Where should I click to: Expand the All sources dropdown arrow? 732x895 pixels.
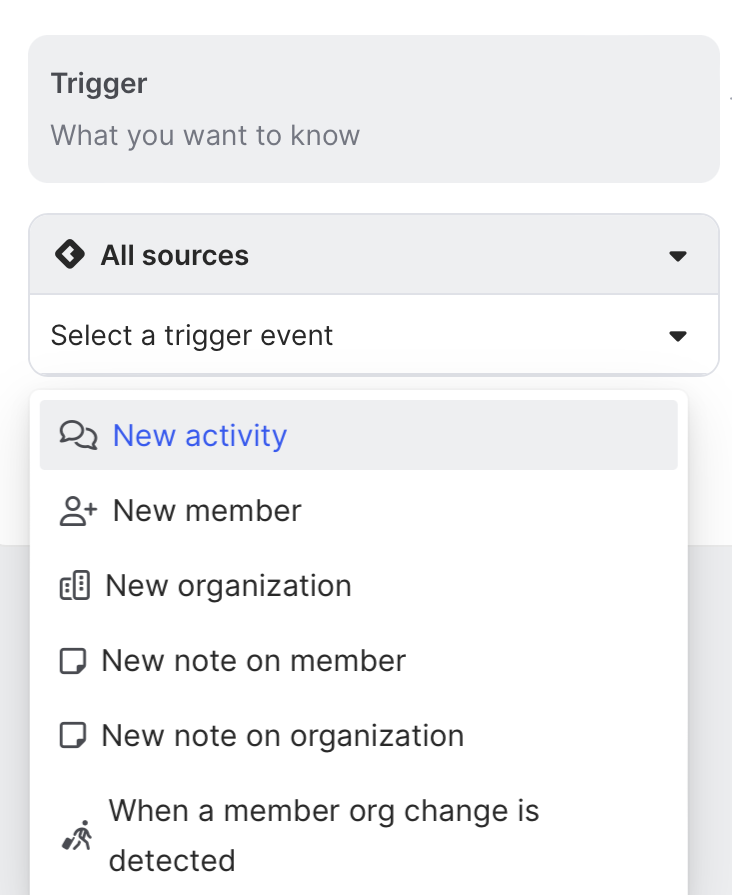pyautogui.click(x=678, y=256)
